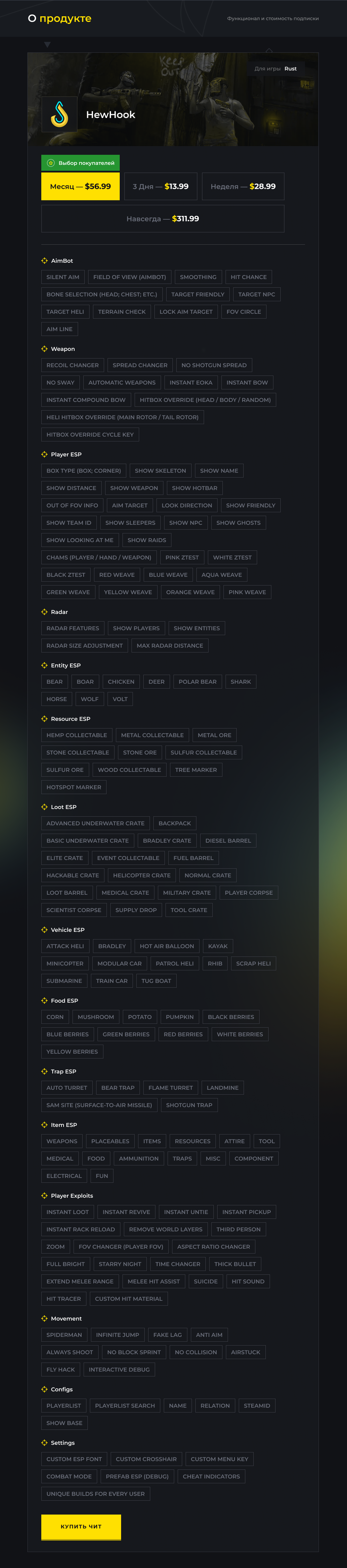This screenshot has width=347, height=1568.
Task: Click the crosshair icon beside AimBot
Action: [x=44, y=261]
